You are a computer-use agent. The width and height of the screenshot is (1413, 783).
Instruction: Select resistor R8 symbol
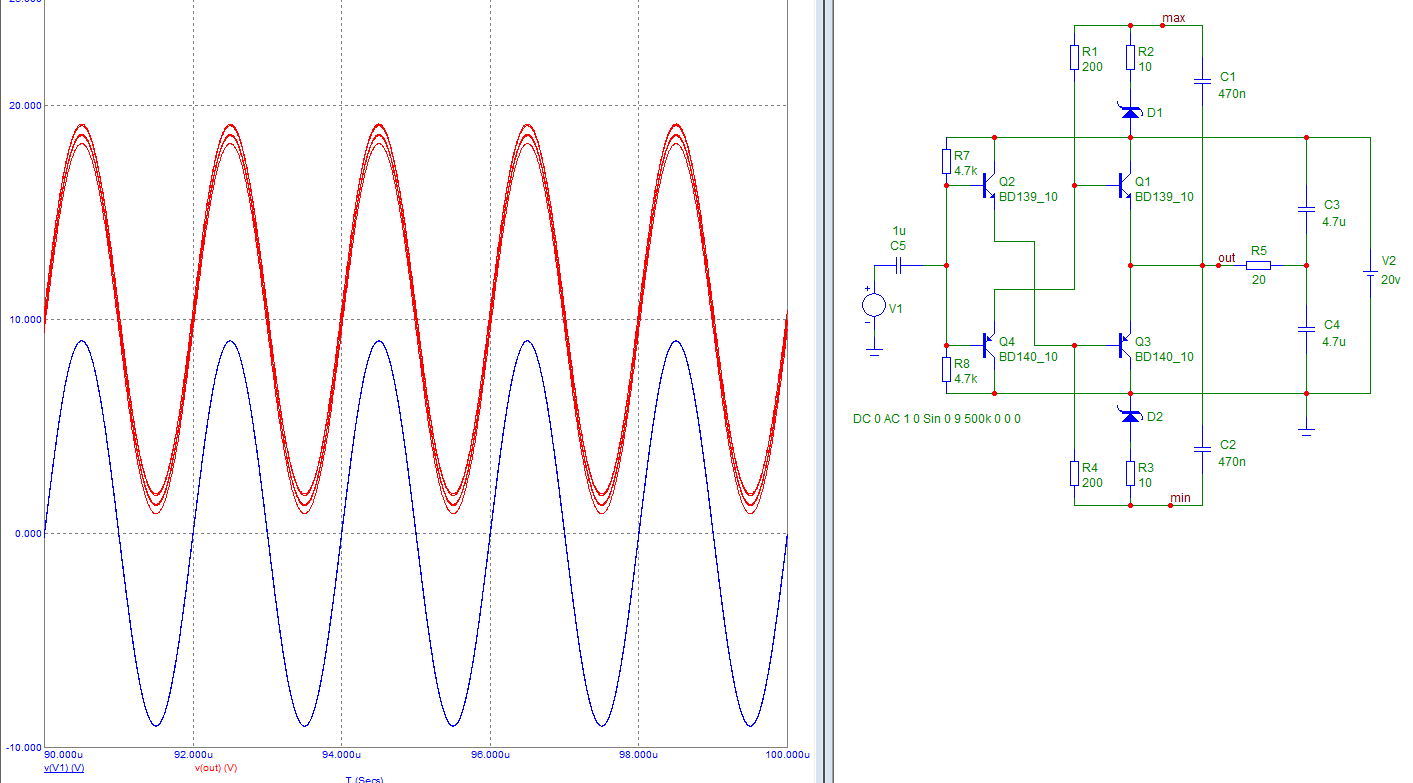946,370
